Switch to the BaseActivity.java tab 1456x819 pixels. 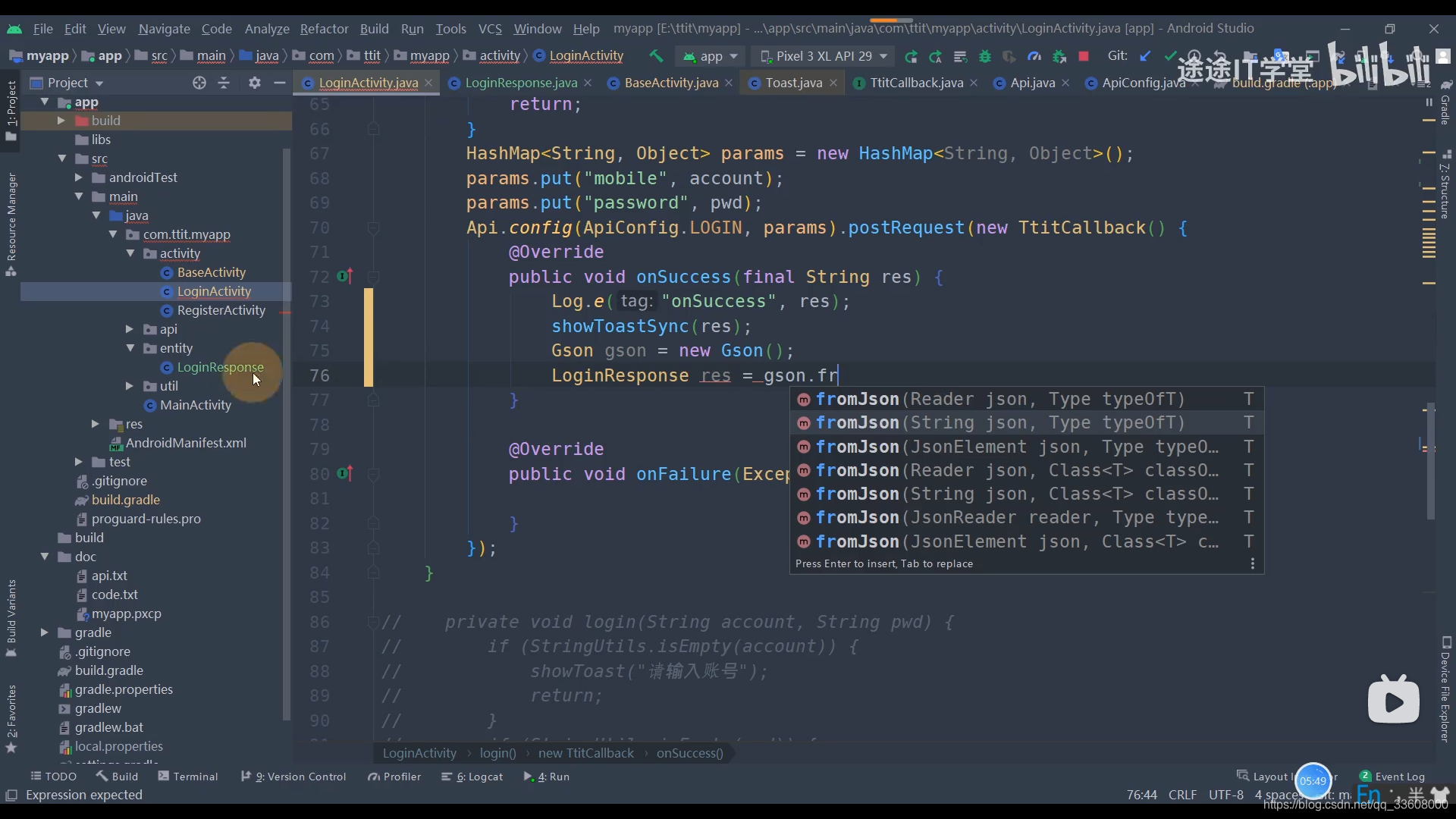[670, 83]
